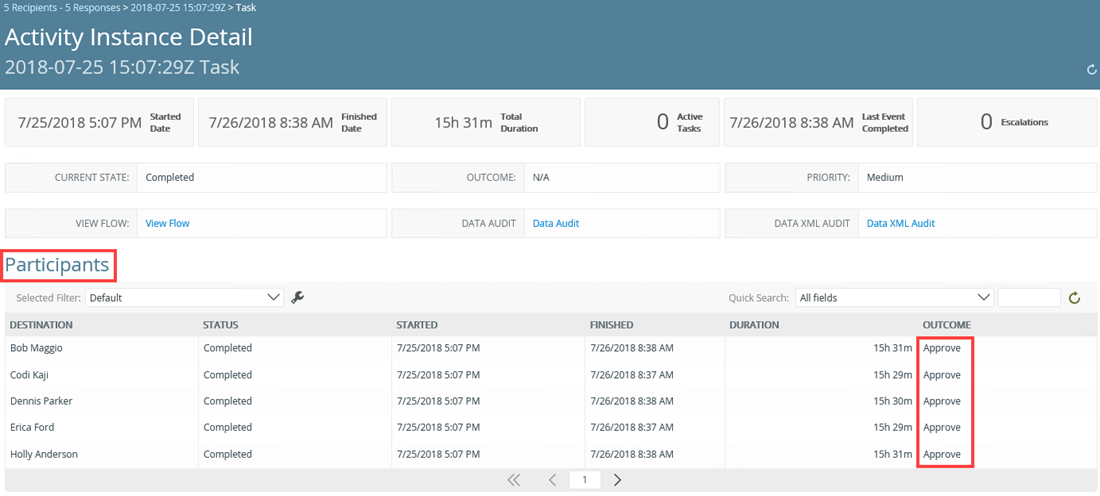Sort by the Duration column header
This screenshot has height=496, width=1100.
(x=754, y=325)
